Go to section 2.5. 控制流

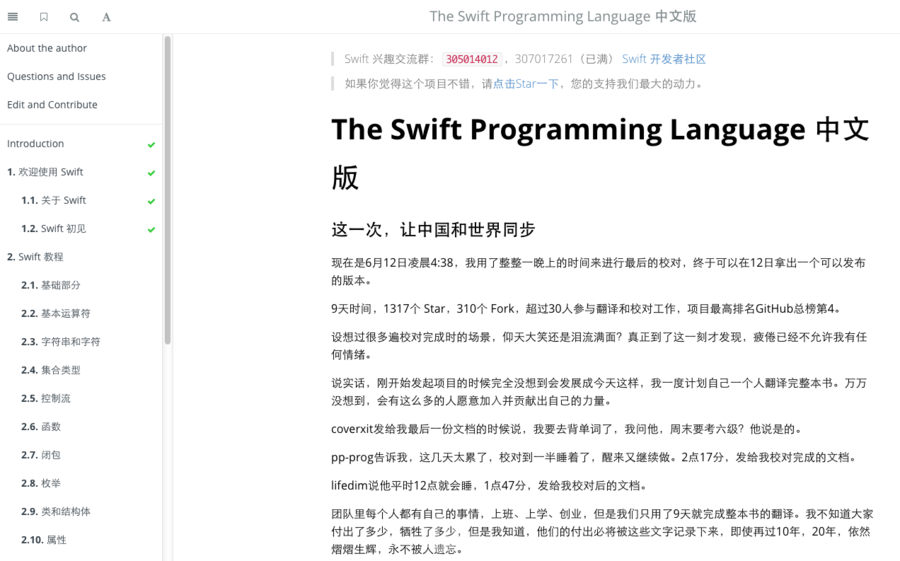pyautogui.click(x=46, y=398)
